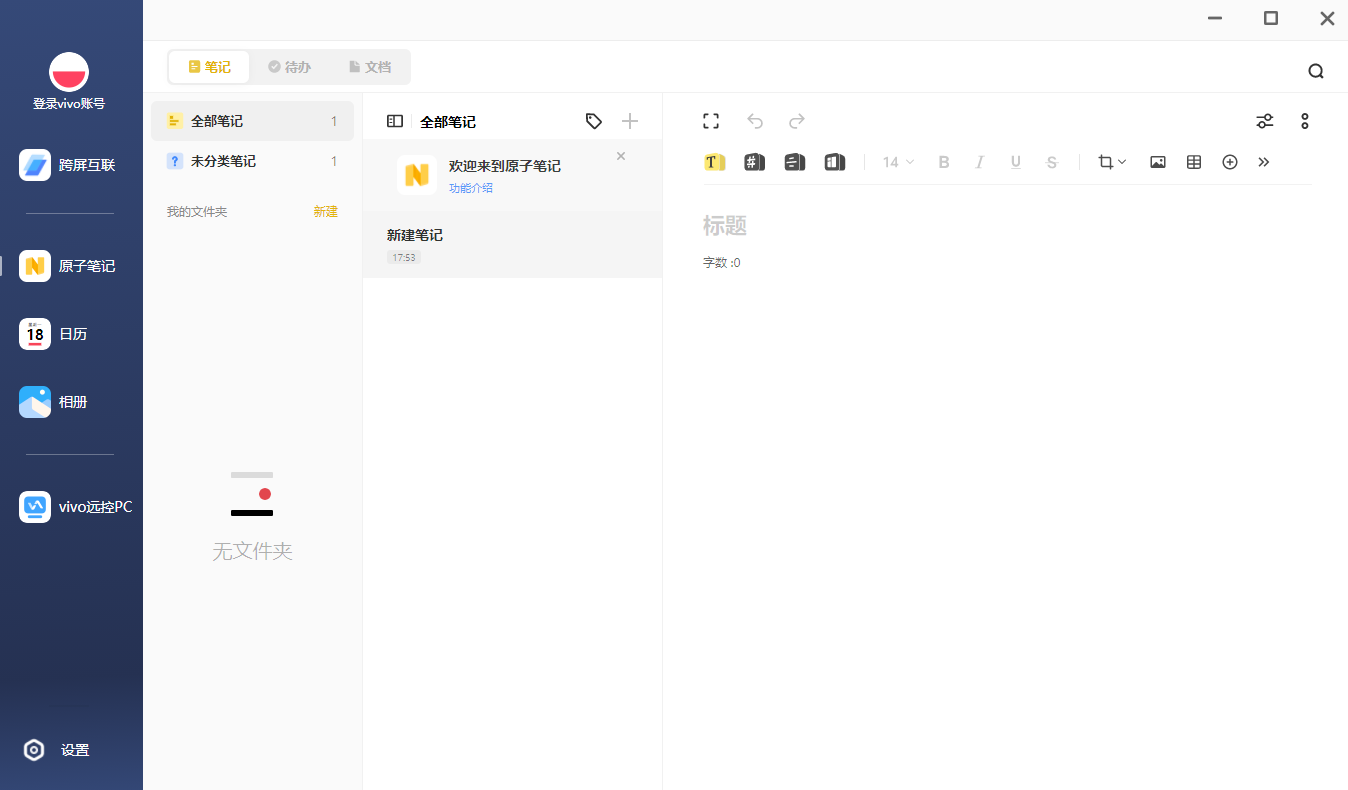Image resolution: width=1348 pixels, height=790 pixels.
Task: Insert a table into the note
Action: click(1194, 162)
